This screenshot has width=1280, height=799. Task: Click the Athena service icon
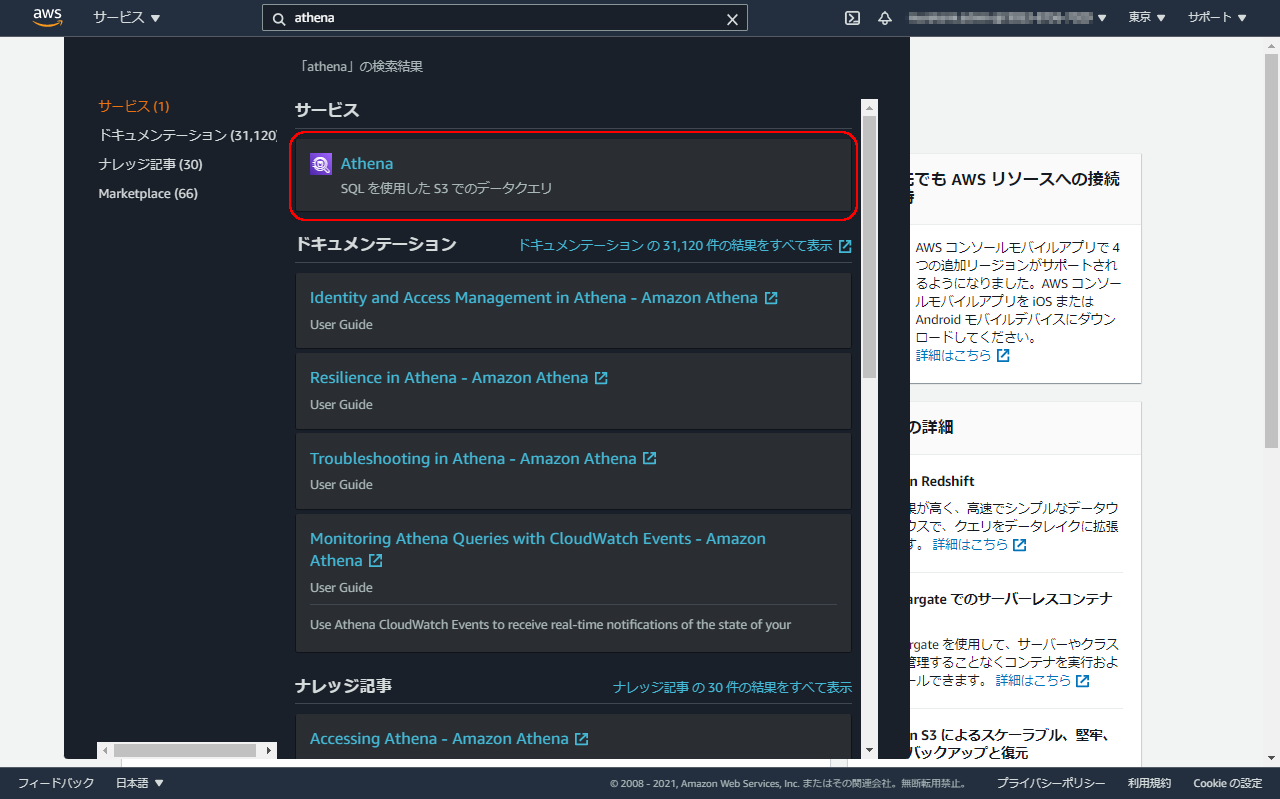321,163
